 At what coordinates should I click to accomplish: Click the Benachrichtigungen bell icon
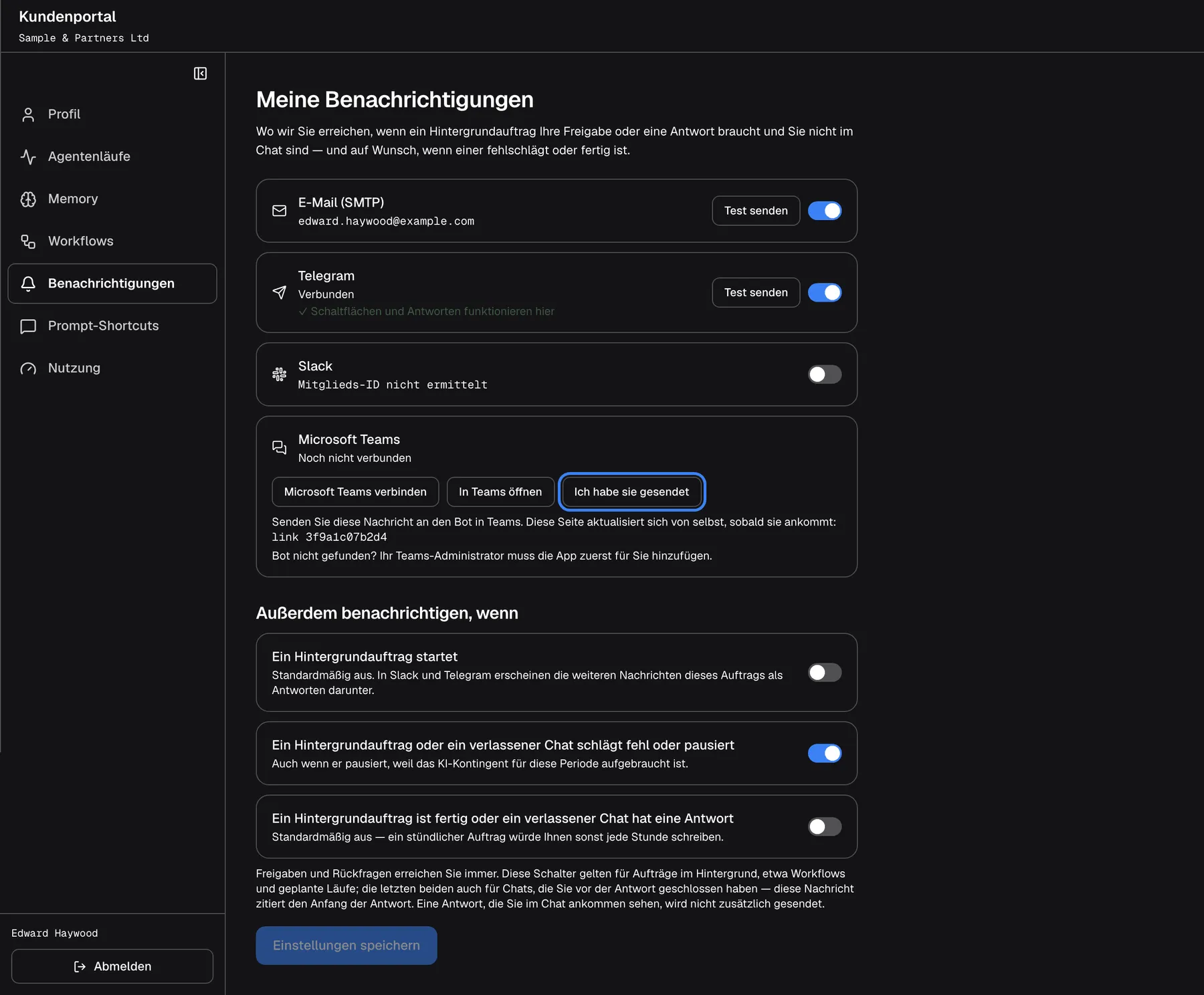point(28,284)
